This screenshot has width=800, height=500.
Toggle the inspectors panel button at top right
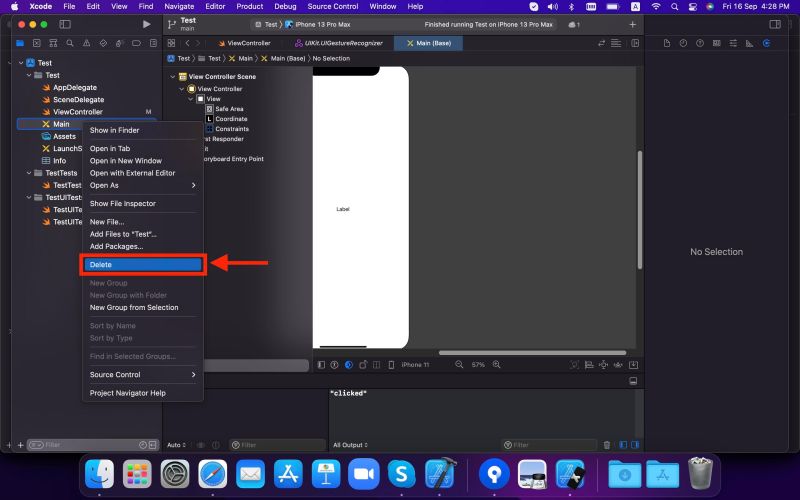point(774,24)
